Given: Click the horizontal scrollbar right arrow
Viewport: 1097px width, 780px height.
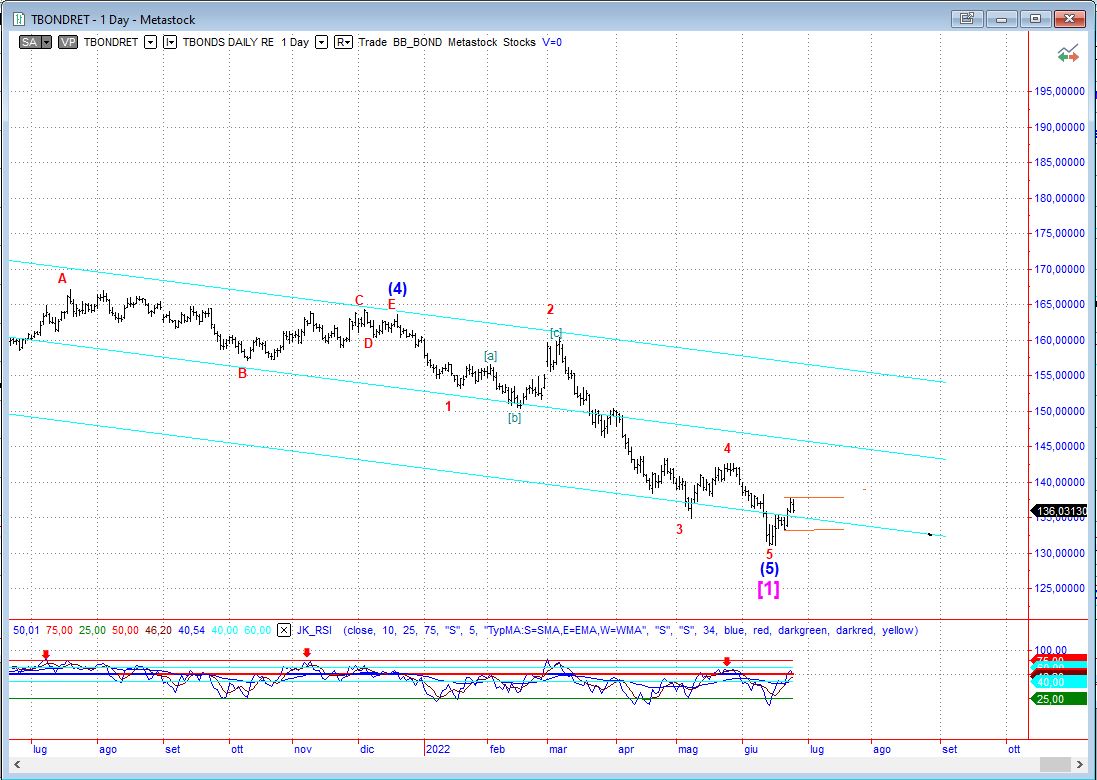Looking at the screenshot, I should tap(1081, 765).
